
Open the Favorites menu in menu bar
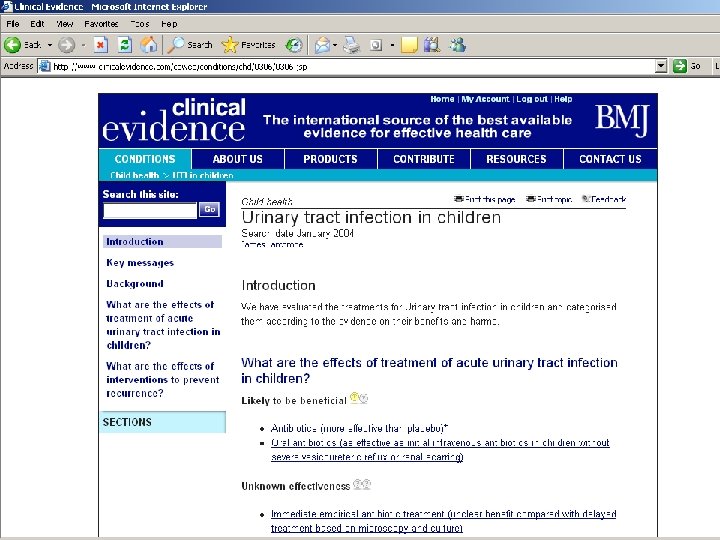coord(101,24)
